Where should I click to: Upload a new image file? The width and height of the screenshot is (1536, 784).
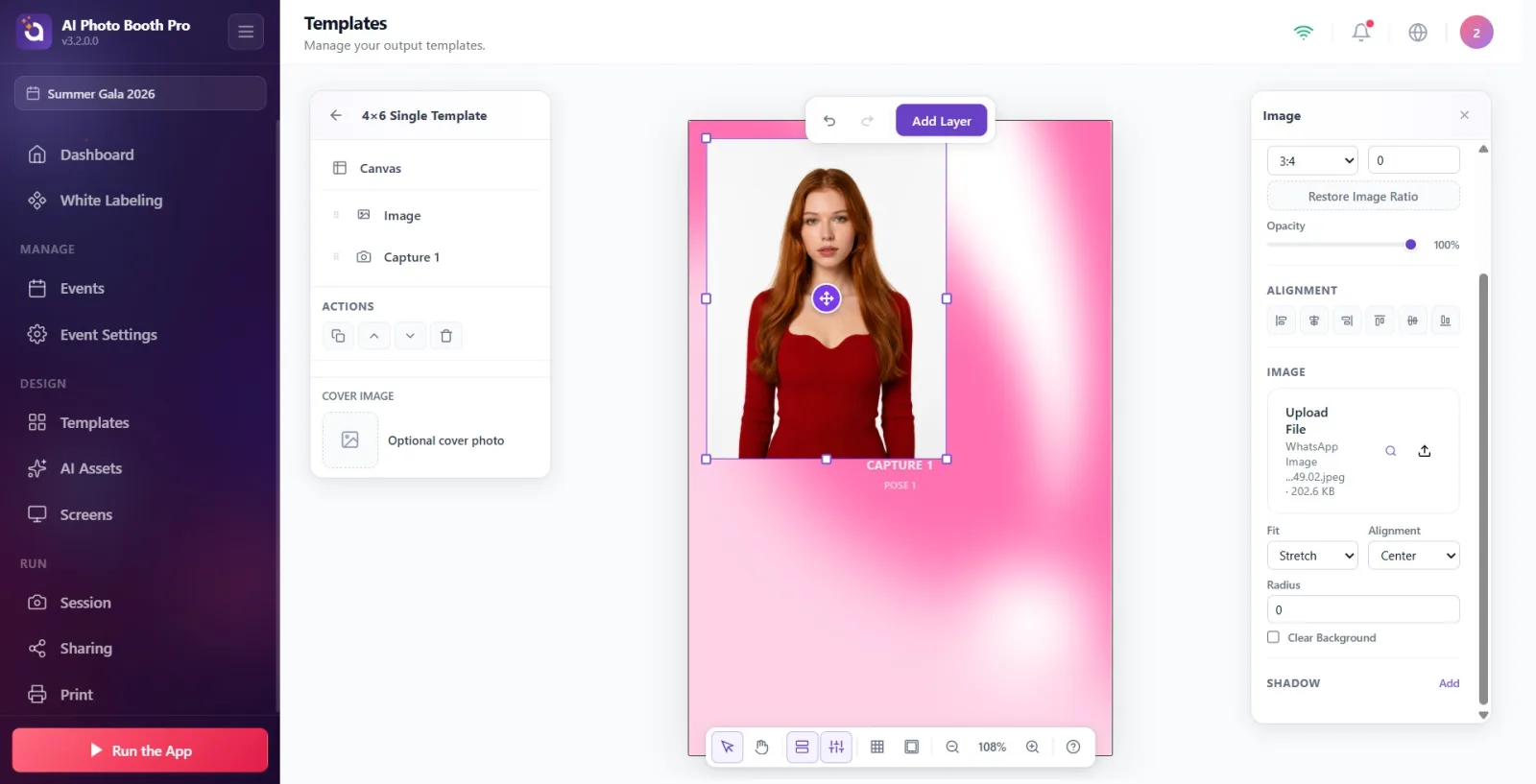pos(1425,451)
